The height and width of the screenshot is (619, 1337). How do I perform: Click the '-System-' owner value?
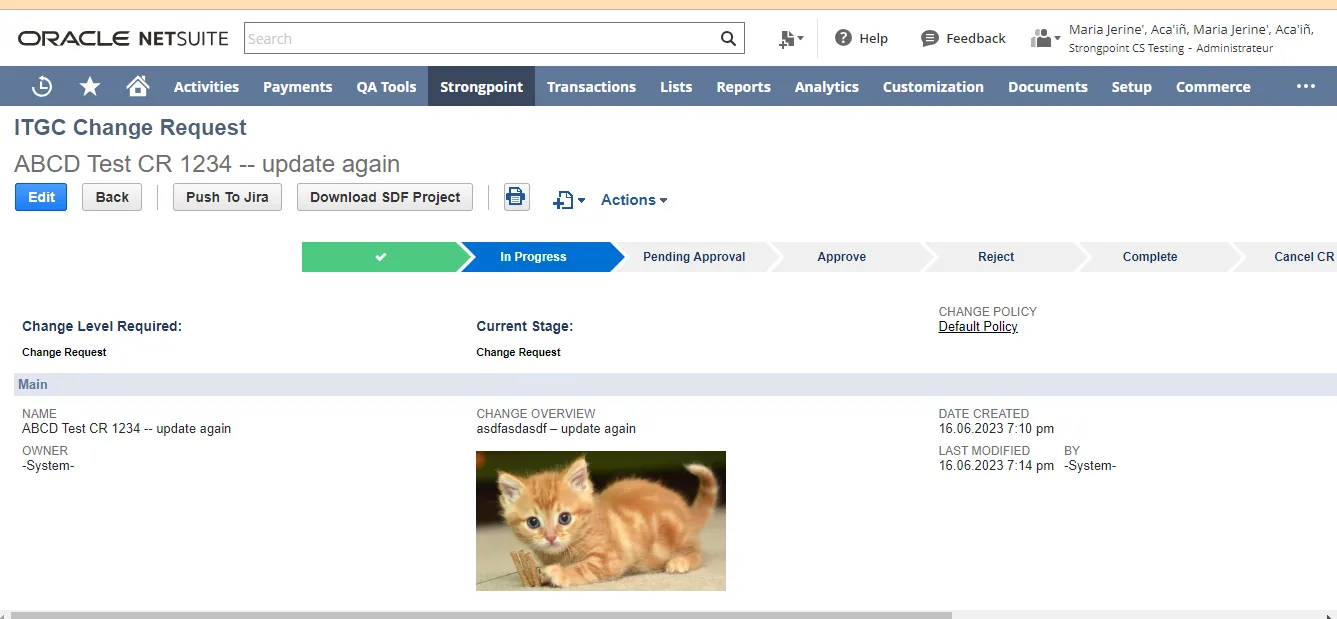pyautogui.click(x=48, y=466)
